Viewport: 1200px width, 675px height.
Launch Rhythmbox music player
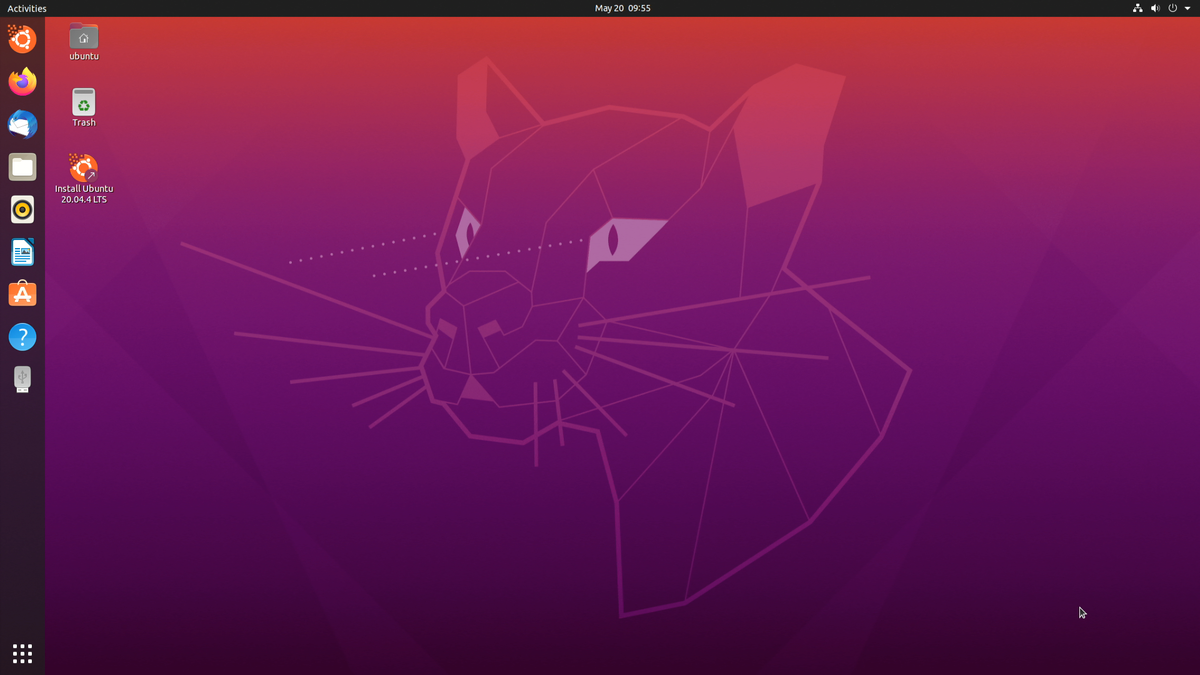point(22,209)
